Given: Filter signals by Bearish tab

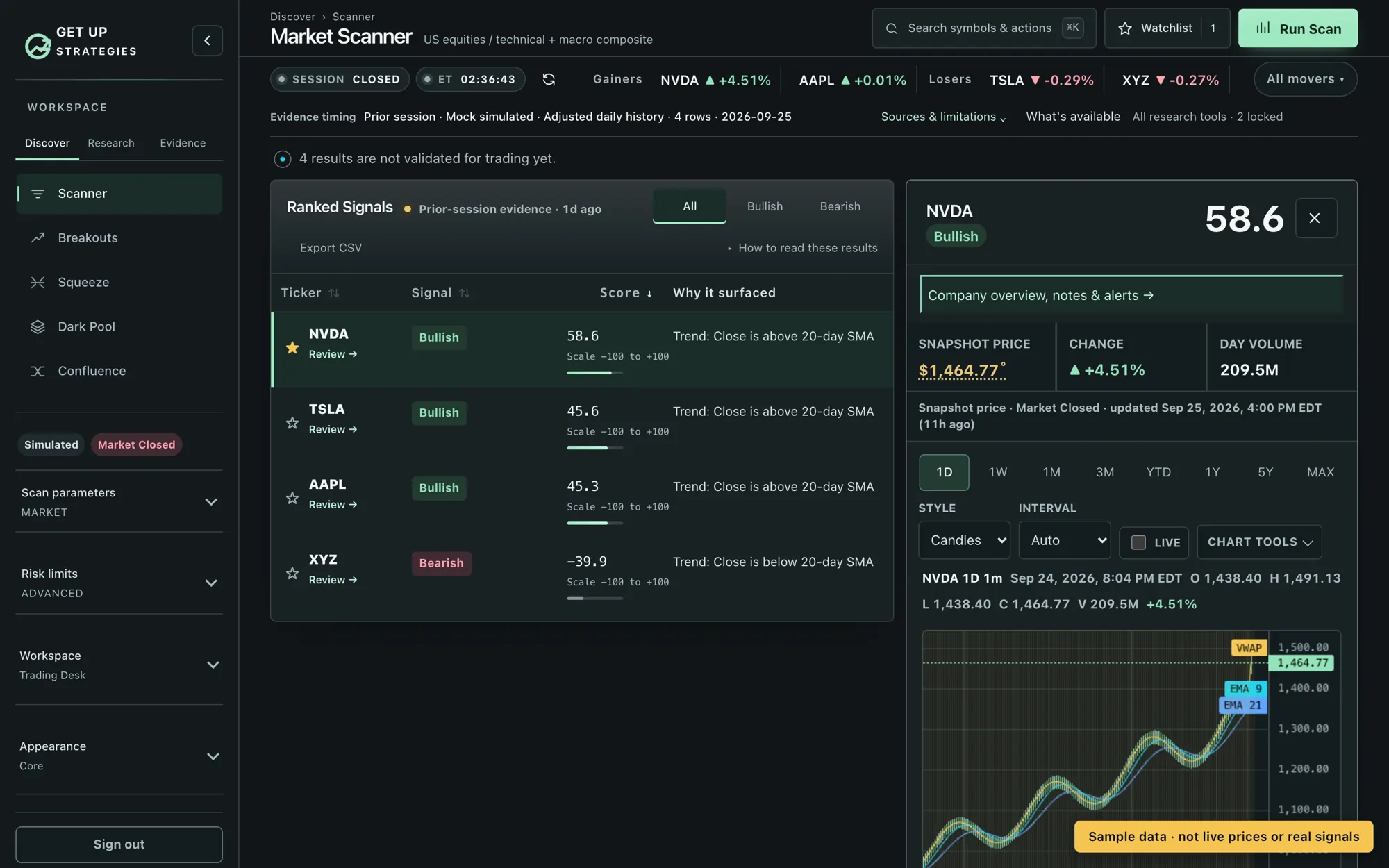Looking at the screenshot, I should pos(840,206).
